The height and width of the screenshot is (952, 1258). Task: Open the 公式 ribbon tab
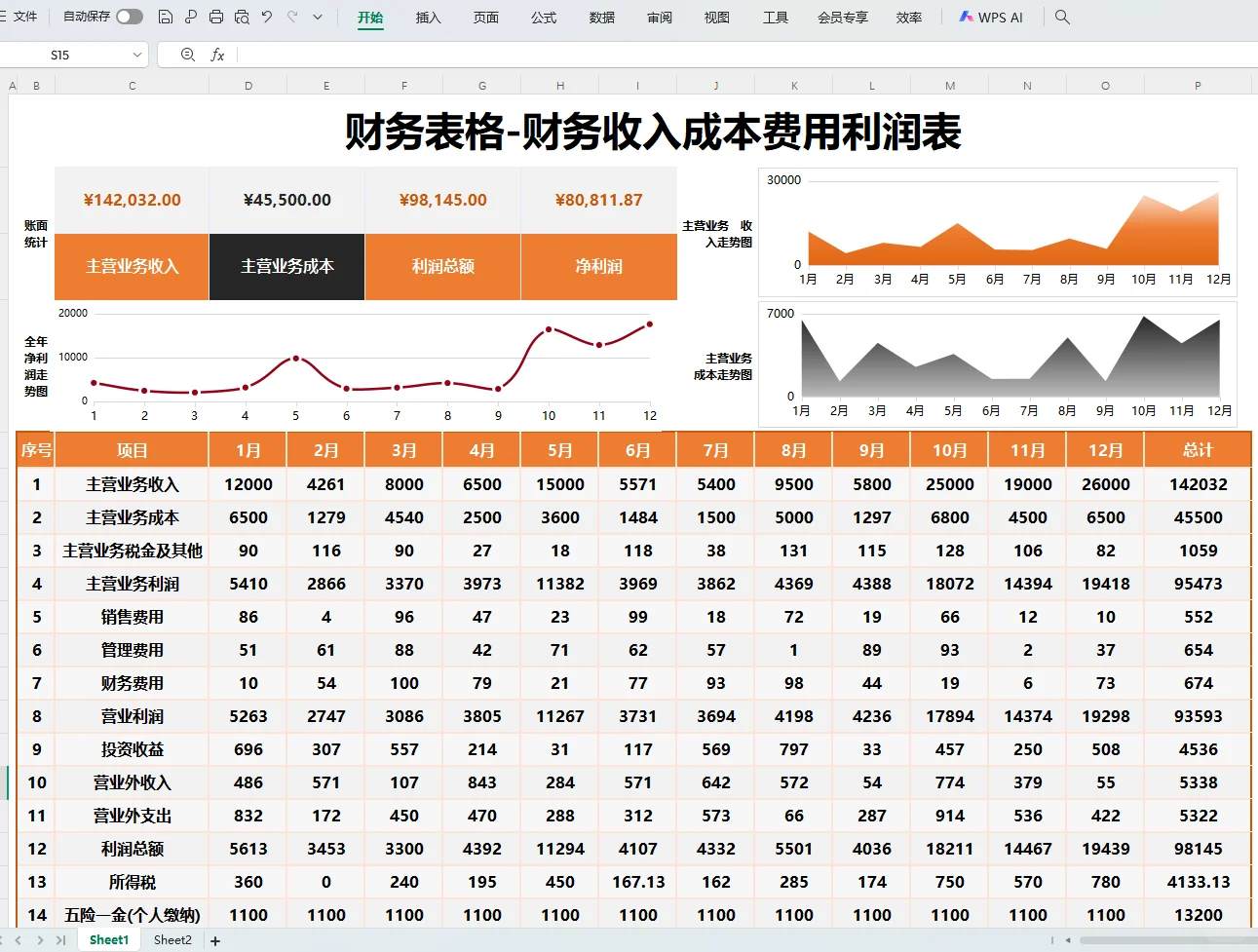(x=544, y=18)
